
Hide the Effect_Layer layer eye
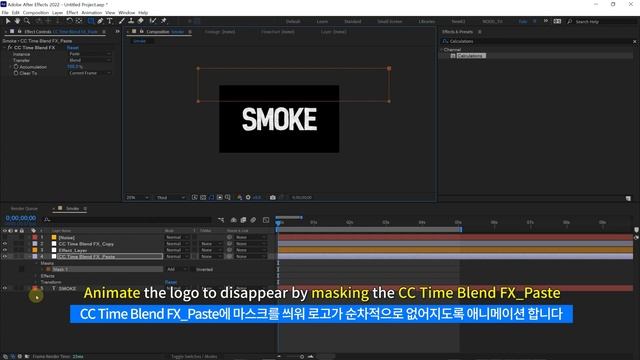tap(5, 250)
